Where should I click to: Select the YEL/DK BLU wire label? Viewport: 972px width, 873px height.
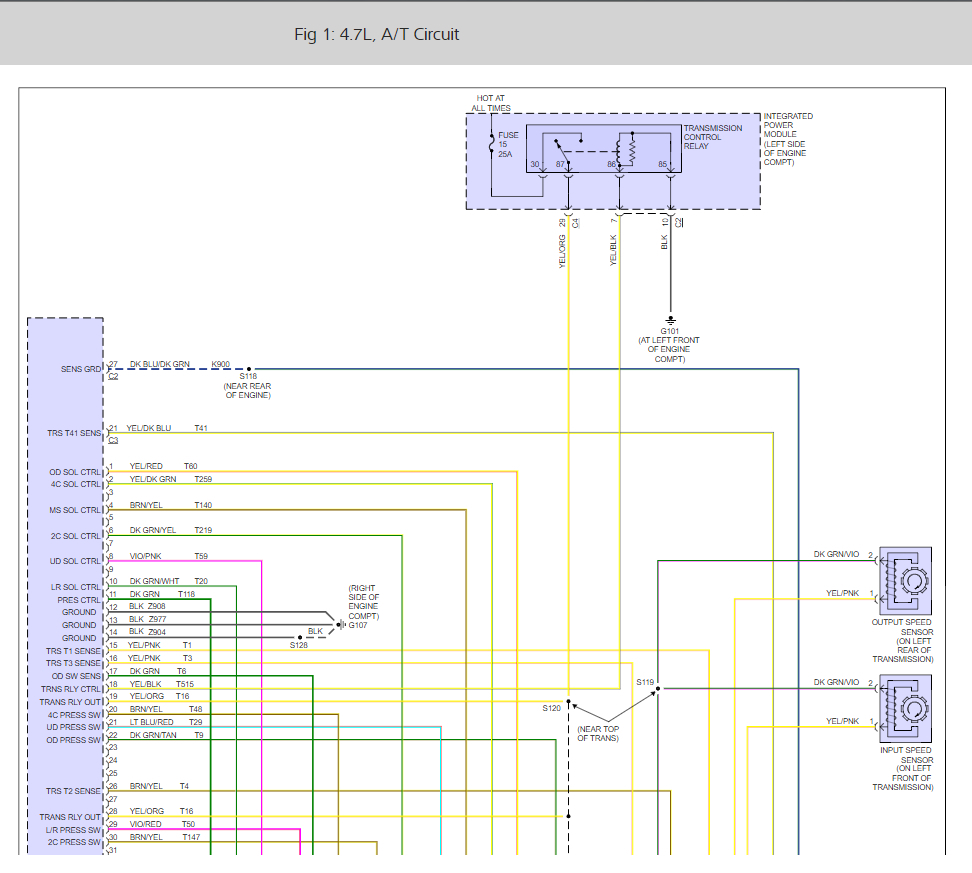coord(149,428)
